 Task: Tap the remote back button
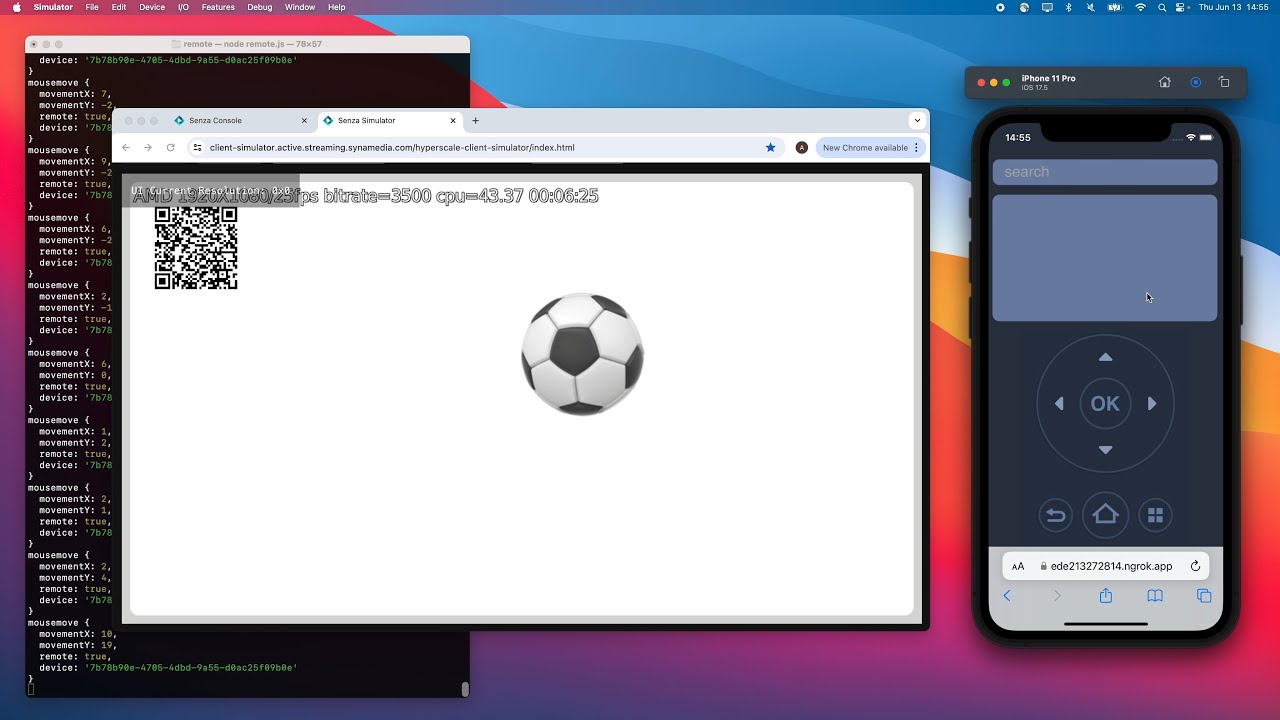click(1055, 515)
